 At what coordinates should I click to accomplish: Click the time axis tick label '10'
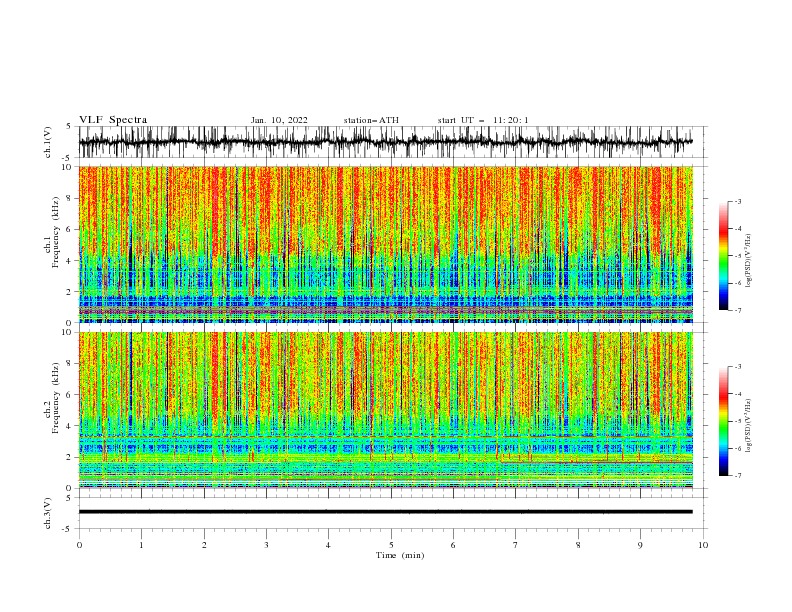coord(703,545)
